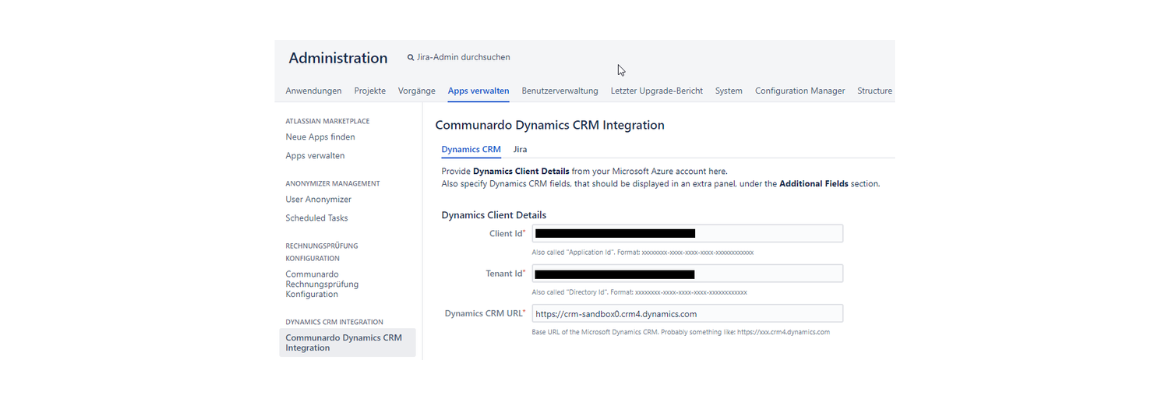The height and width of the screenshot is (400, 1170).
Task: Select Communardo Dynamics CRM Integration sidebar item
Action: click(x=348, y=343)
